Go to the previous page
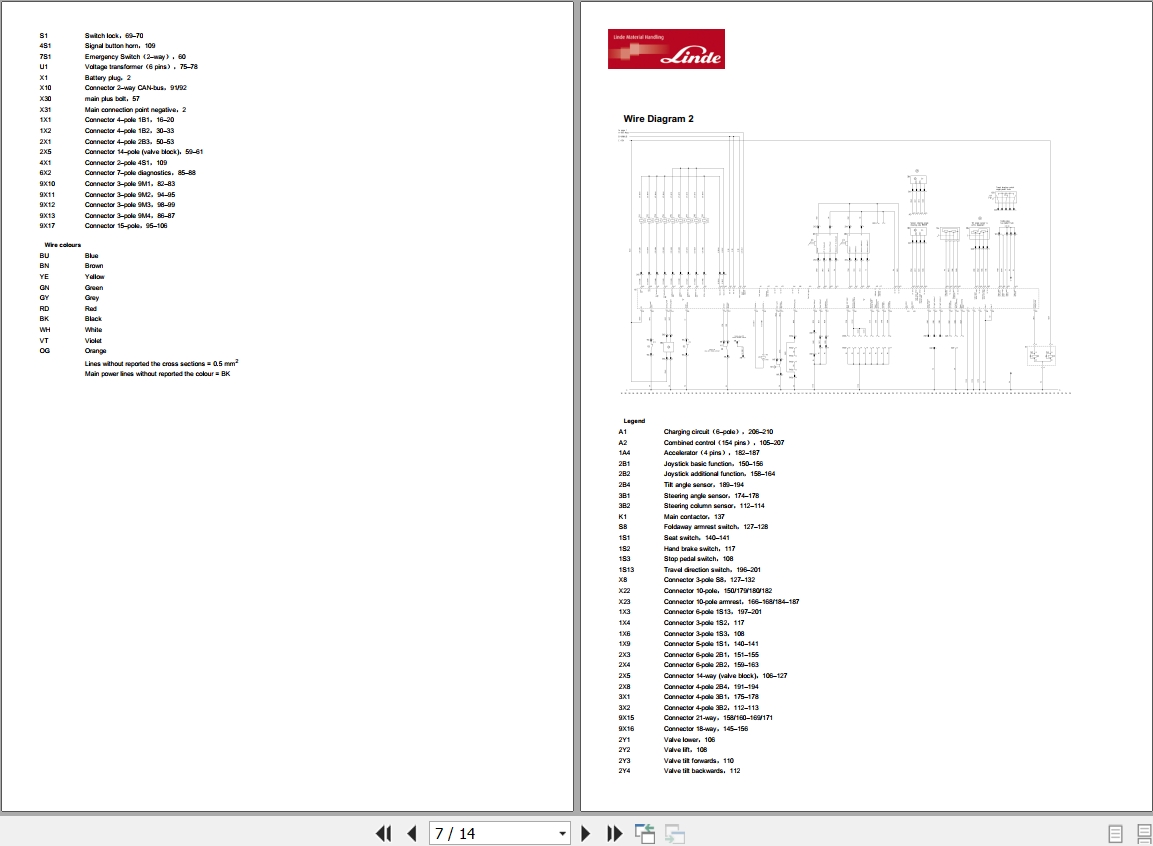 [411, 834]
